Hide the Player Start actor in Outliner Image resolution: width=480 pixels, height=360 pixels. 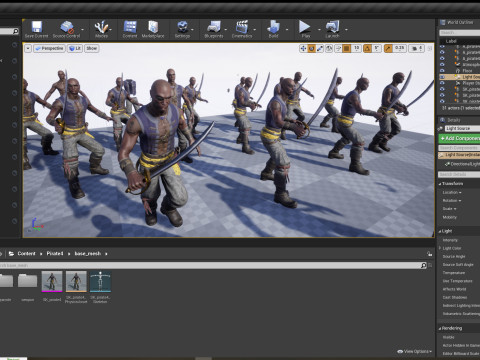coord(442,83)
